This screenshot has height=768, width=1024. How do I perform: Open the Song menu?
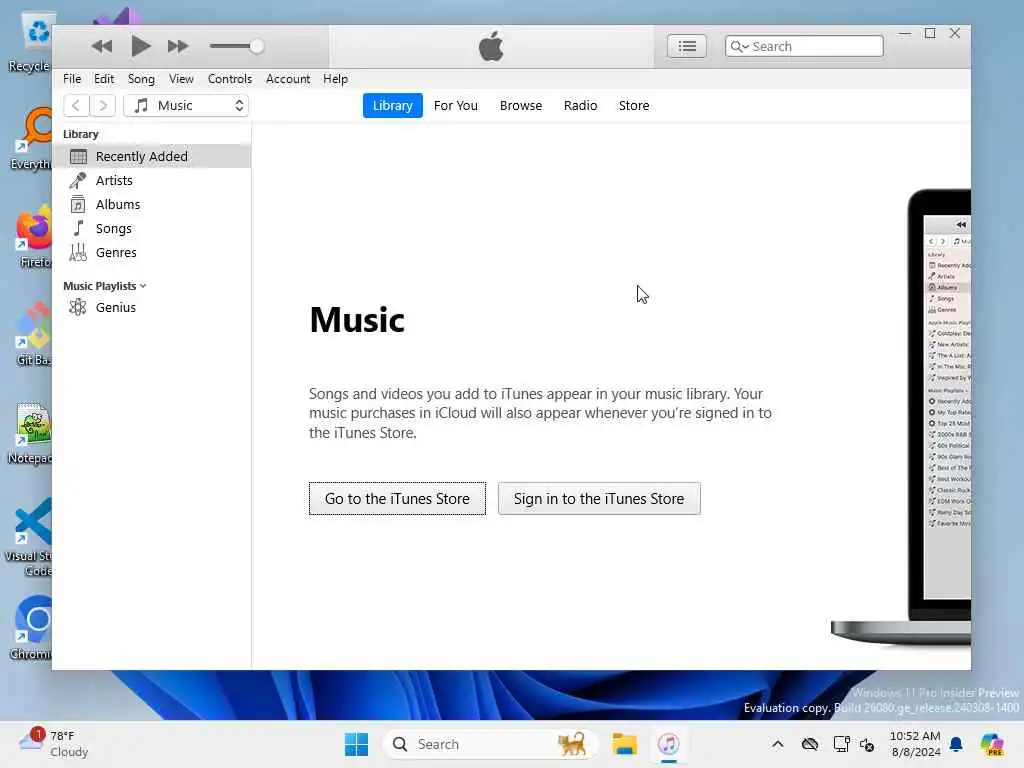(x=141, y=79)
